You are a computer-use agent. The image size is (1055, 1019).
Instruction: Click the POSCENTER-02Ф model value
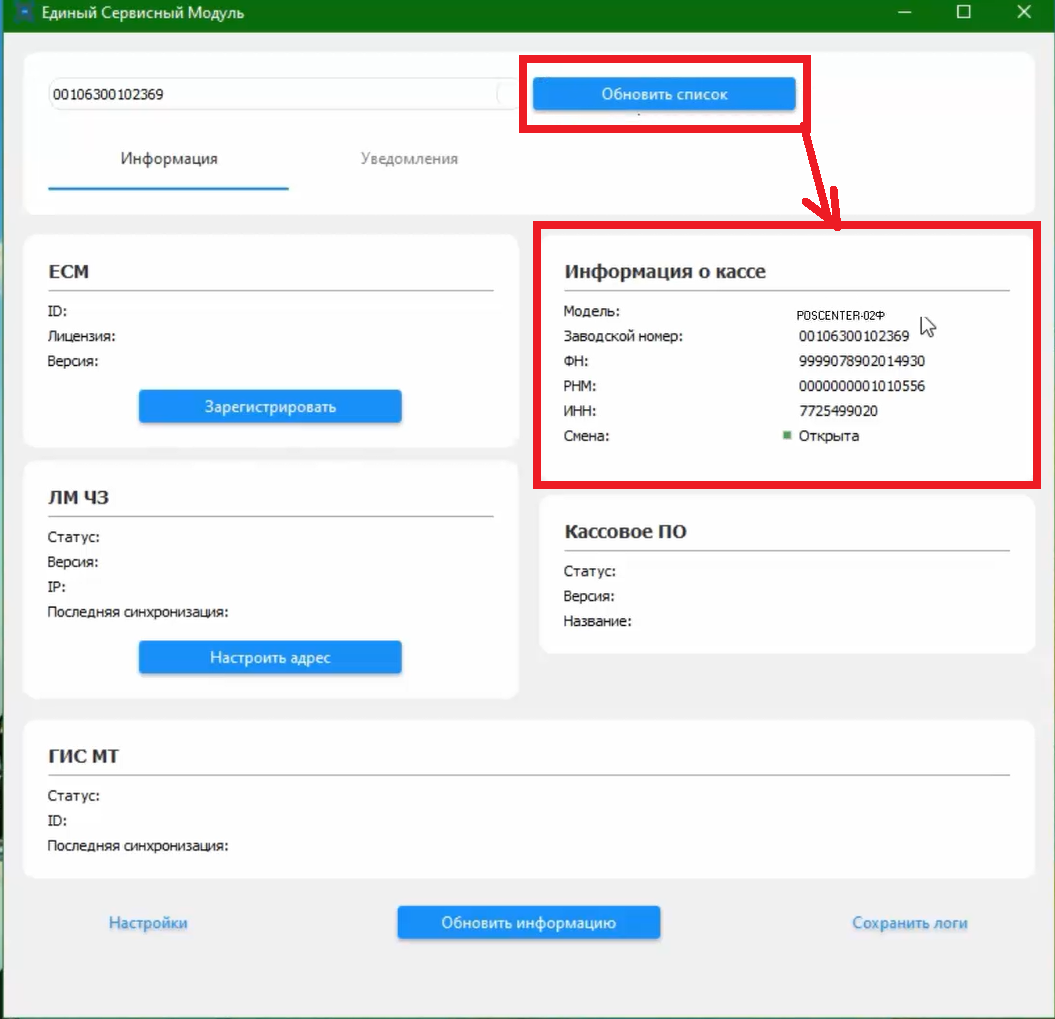pos(840,316)
